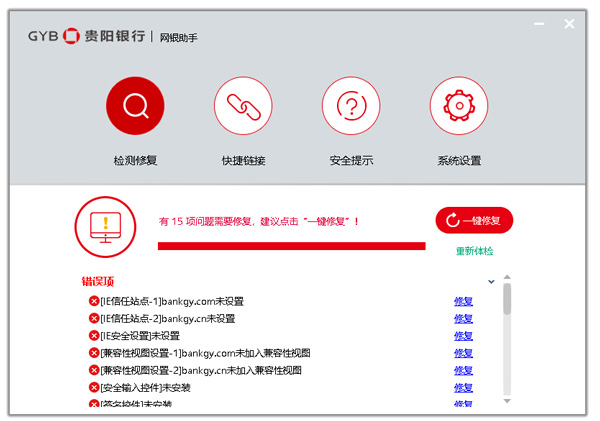Click the red scan progress bar

(x=292, y=246)
